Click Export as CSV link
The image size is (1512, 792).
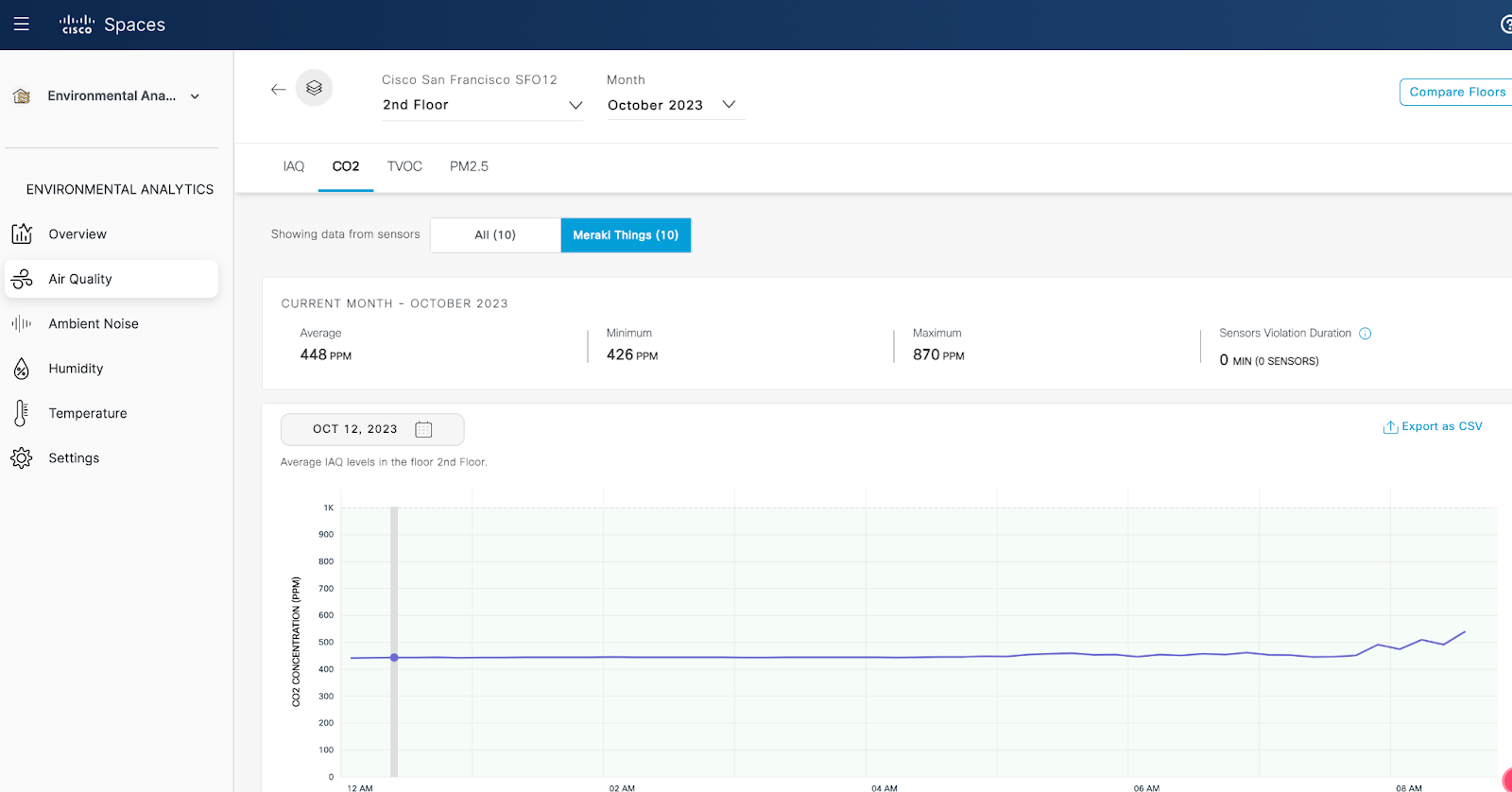pyautogui.click(x=1433, y=427)
